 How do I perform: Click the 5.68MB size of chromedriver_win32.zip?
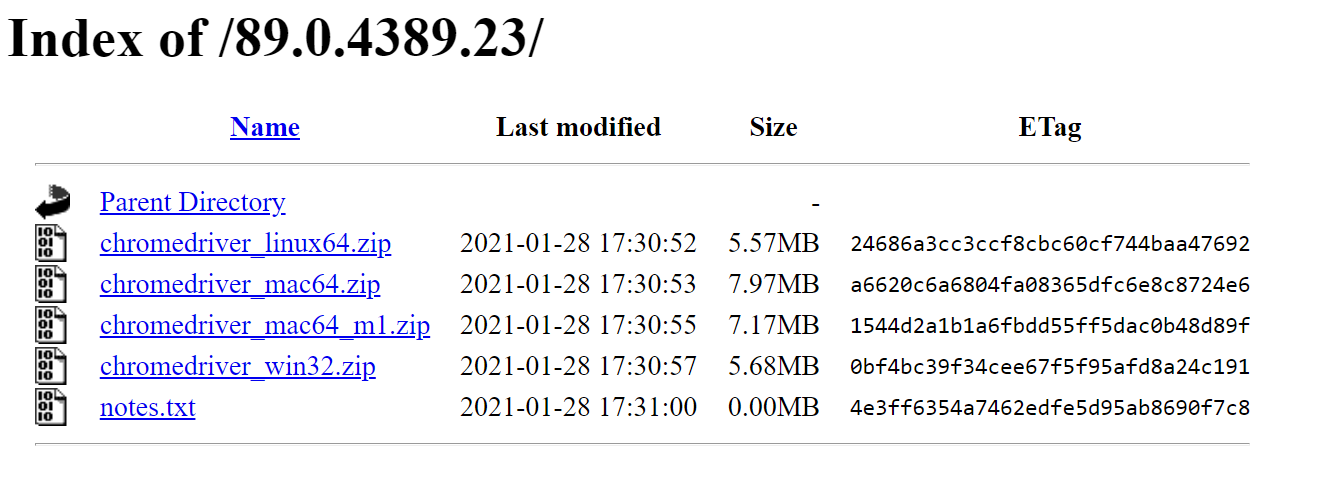773,366
